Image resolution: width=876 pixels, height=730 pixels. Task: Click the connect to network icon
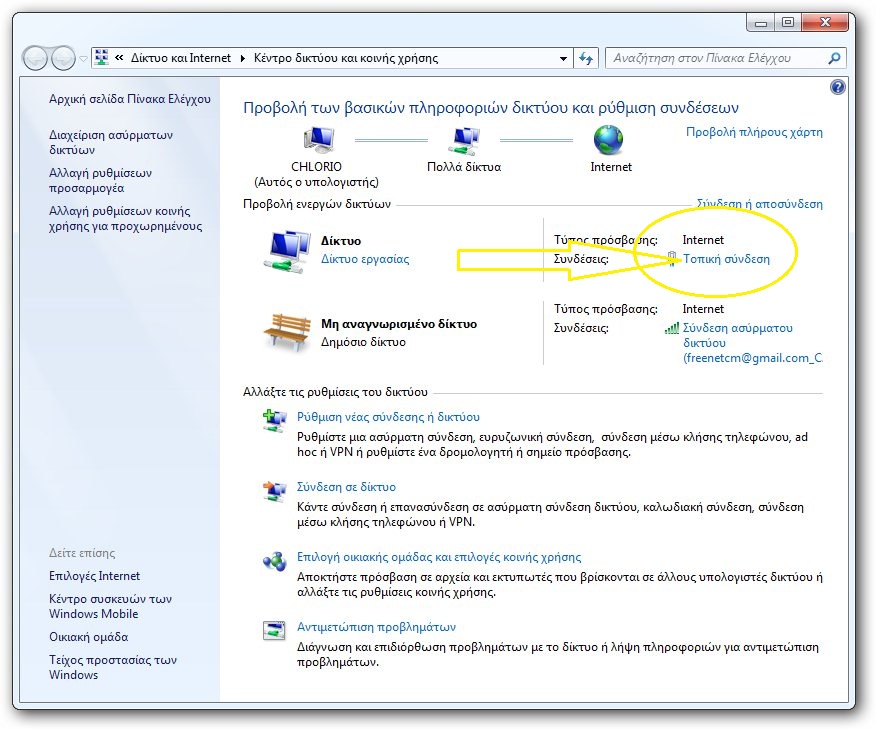pyautogui.click(x=274, y=490)
